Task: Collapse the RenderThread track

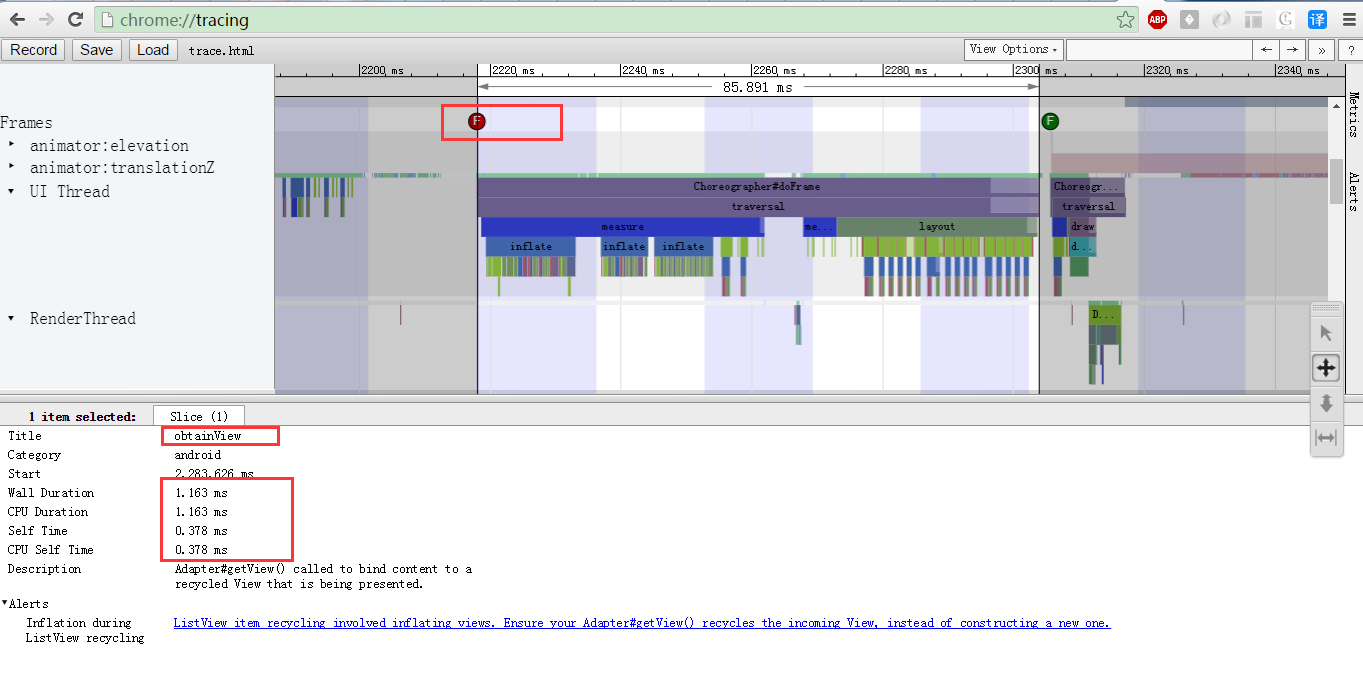Action: coord(12,318)
